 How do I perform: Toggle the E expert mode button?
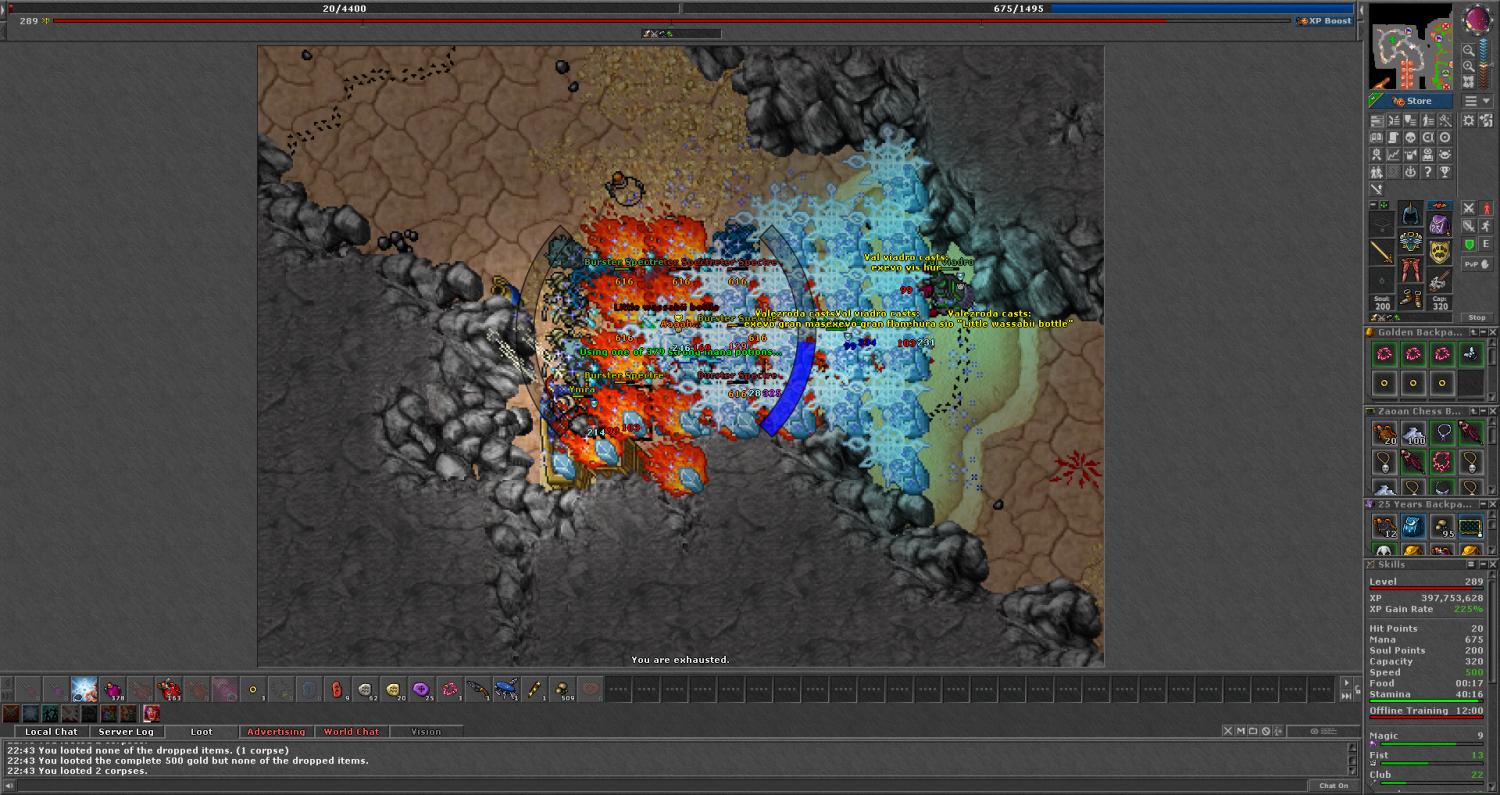(x=1486, y=244)
